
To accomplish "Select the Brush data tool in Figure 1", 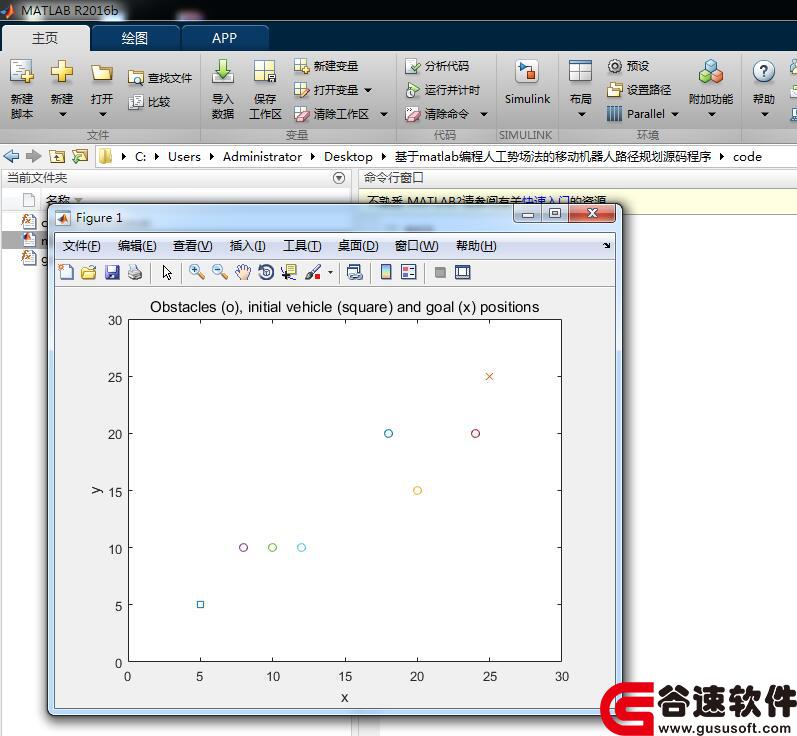I will point(313,272).
